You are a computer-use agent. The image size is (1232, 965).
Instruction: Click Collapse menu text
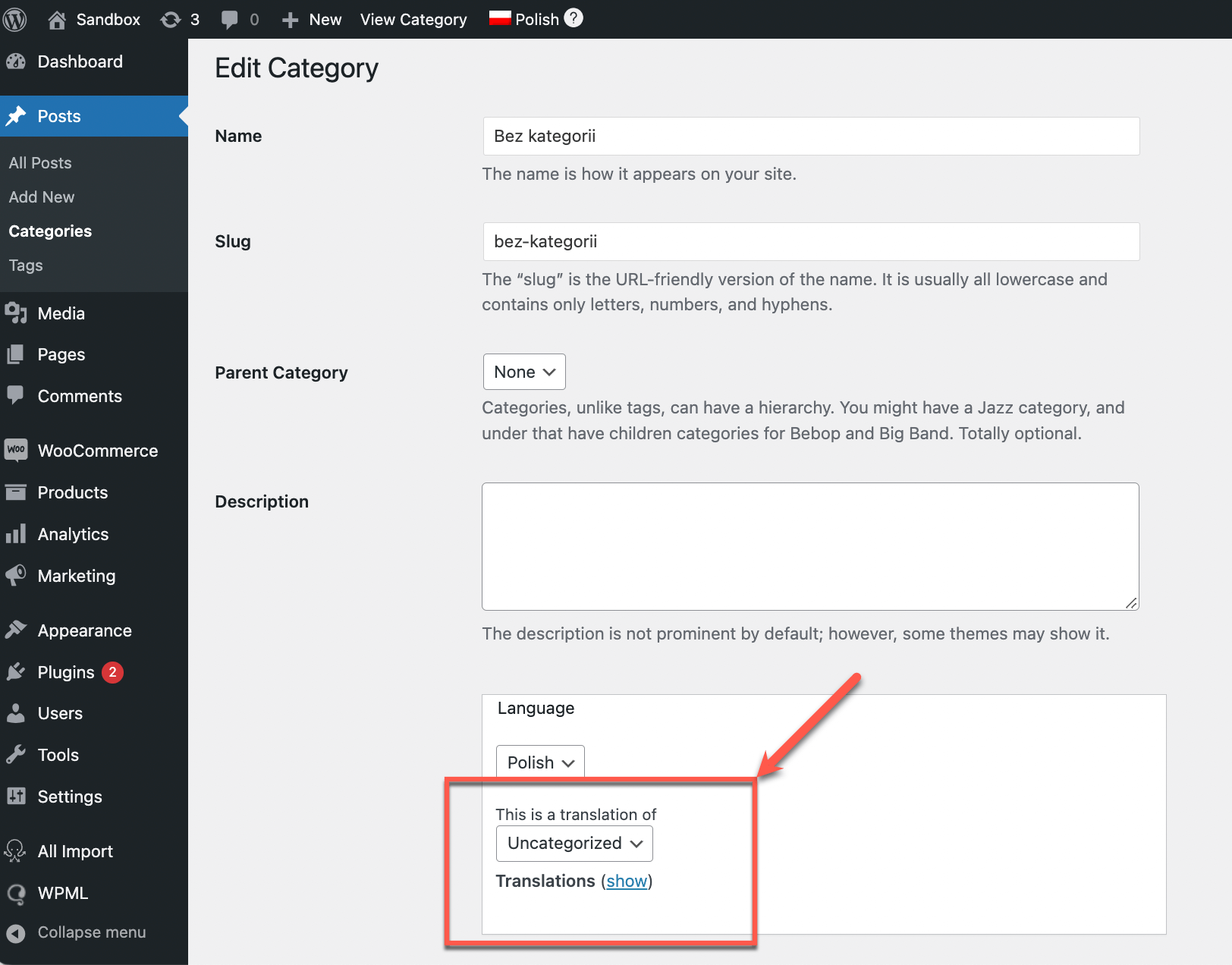[92, 932]
